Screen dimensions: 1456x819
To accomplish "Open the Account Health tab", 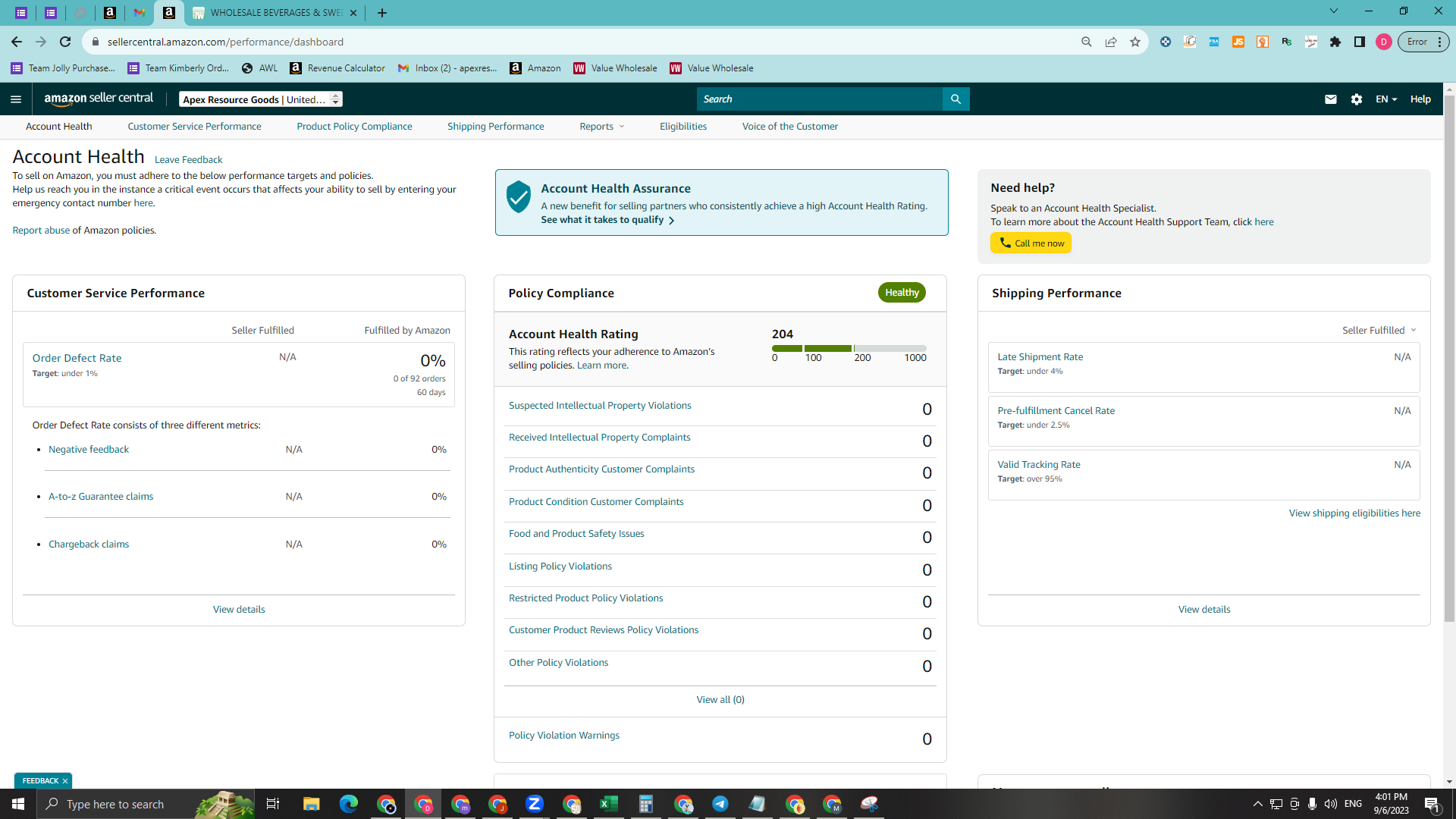I will coord(59,127).
